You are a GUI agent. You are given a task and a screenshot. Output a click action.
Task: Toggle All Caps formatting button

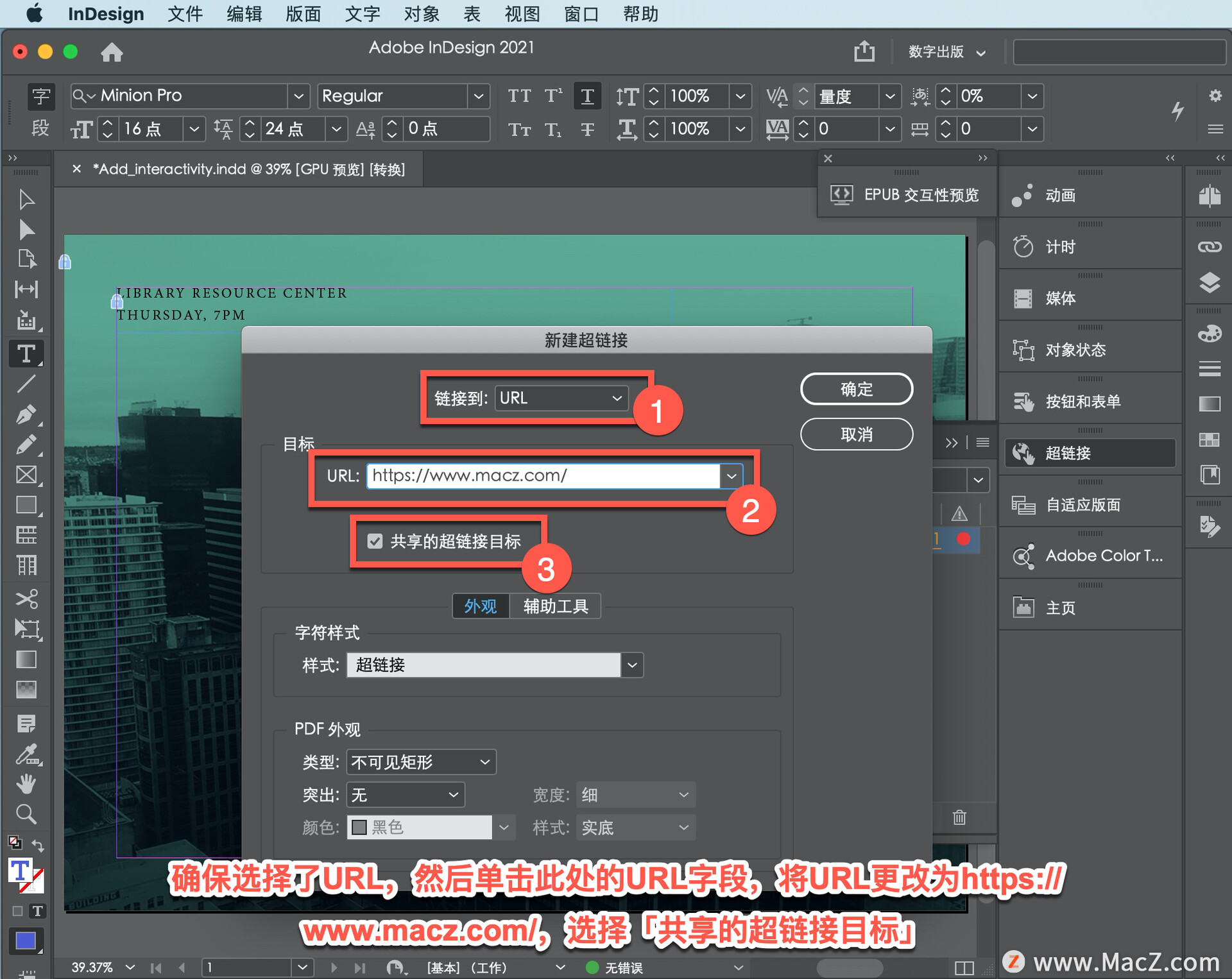tap(519, 96)
